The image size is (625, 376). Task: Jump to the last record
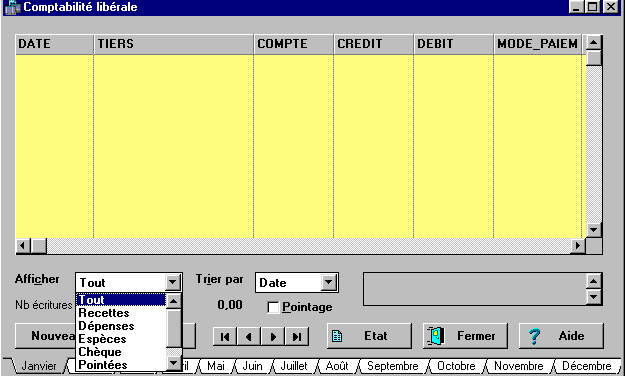point(297,337)
